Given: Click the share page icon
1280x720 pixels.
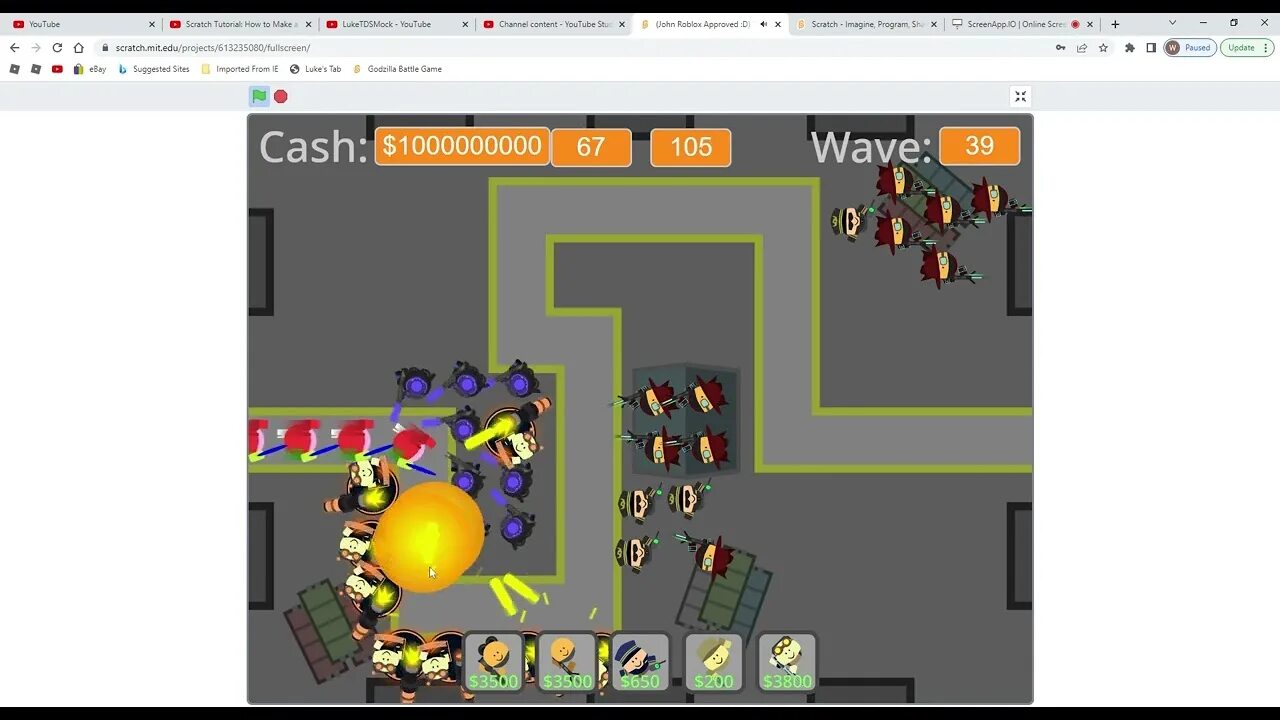Looking at the screenshot, I should pyautogui.click(x=1082, y=47).
